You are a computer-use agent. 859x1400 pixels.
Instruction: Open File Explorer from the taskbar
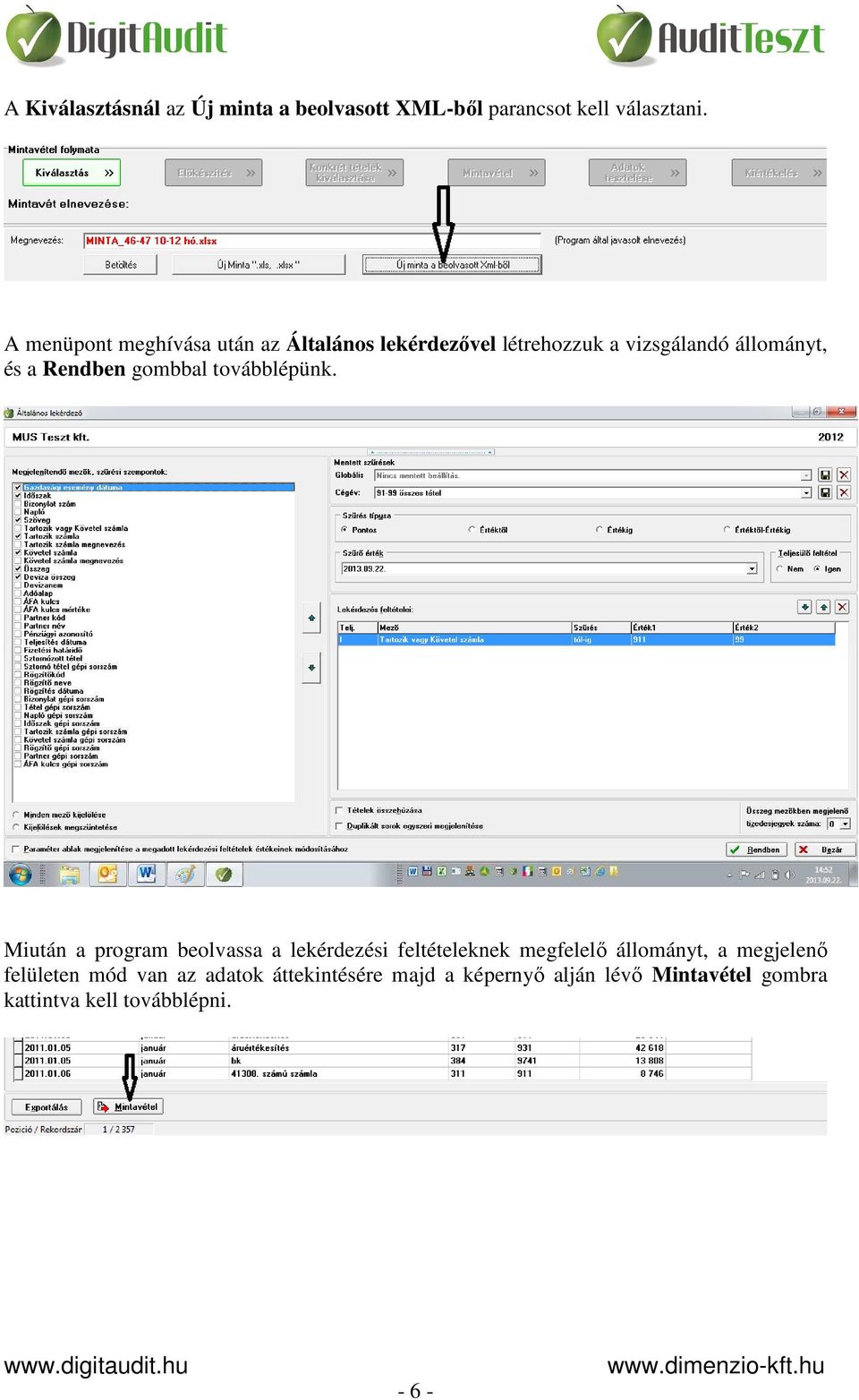[x=69, y=875]
